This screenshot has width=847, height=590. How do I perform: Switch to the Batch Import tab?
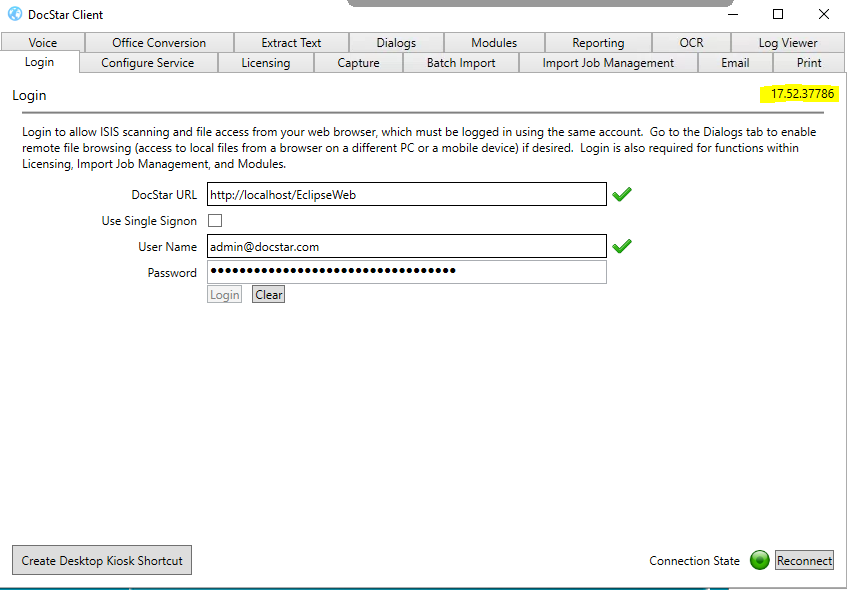click(461, 63)
